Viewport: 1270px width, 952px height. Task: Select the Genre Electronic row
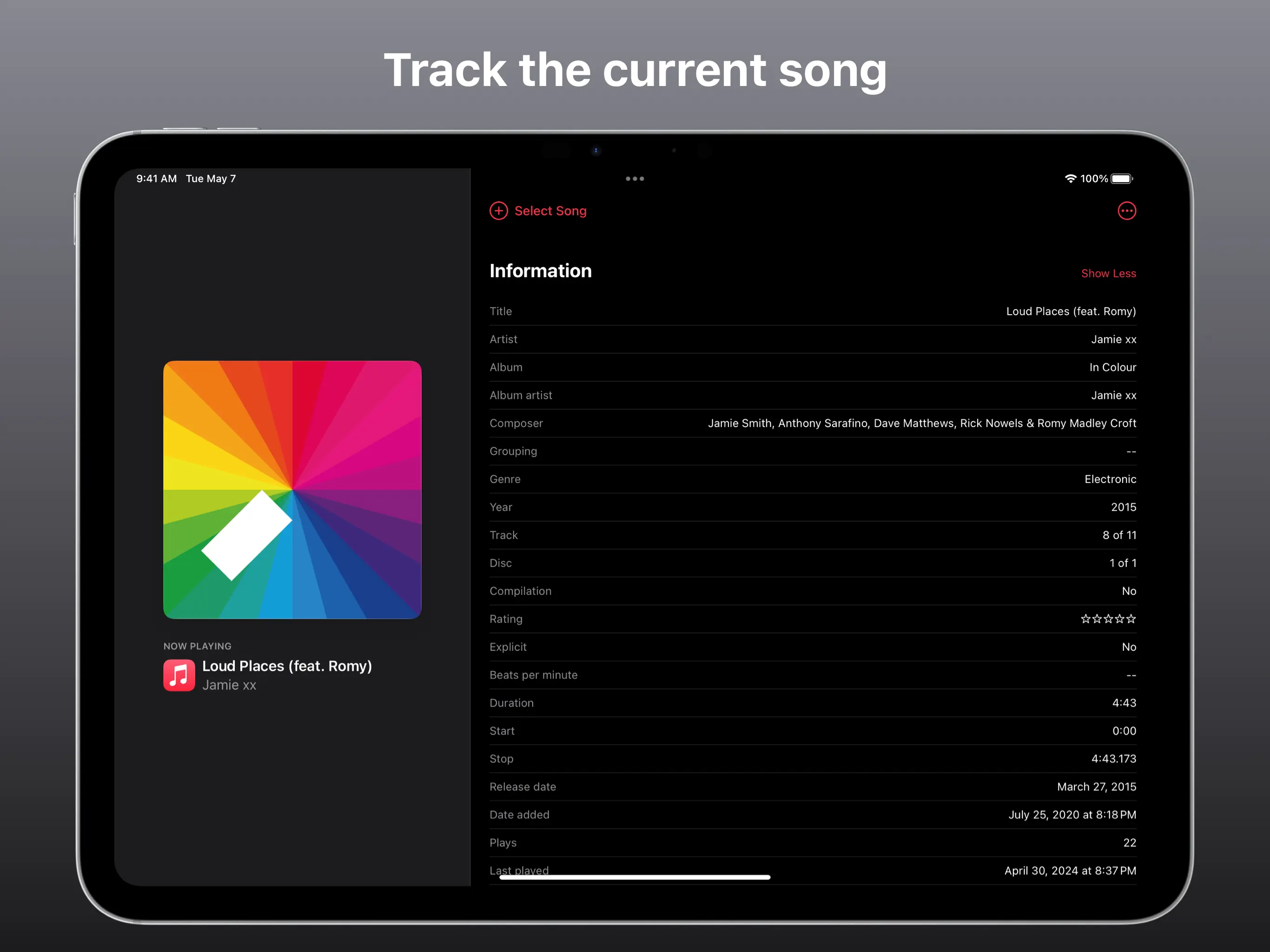(813, 479)
